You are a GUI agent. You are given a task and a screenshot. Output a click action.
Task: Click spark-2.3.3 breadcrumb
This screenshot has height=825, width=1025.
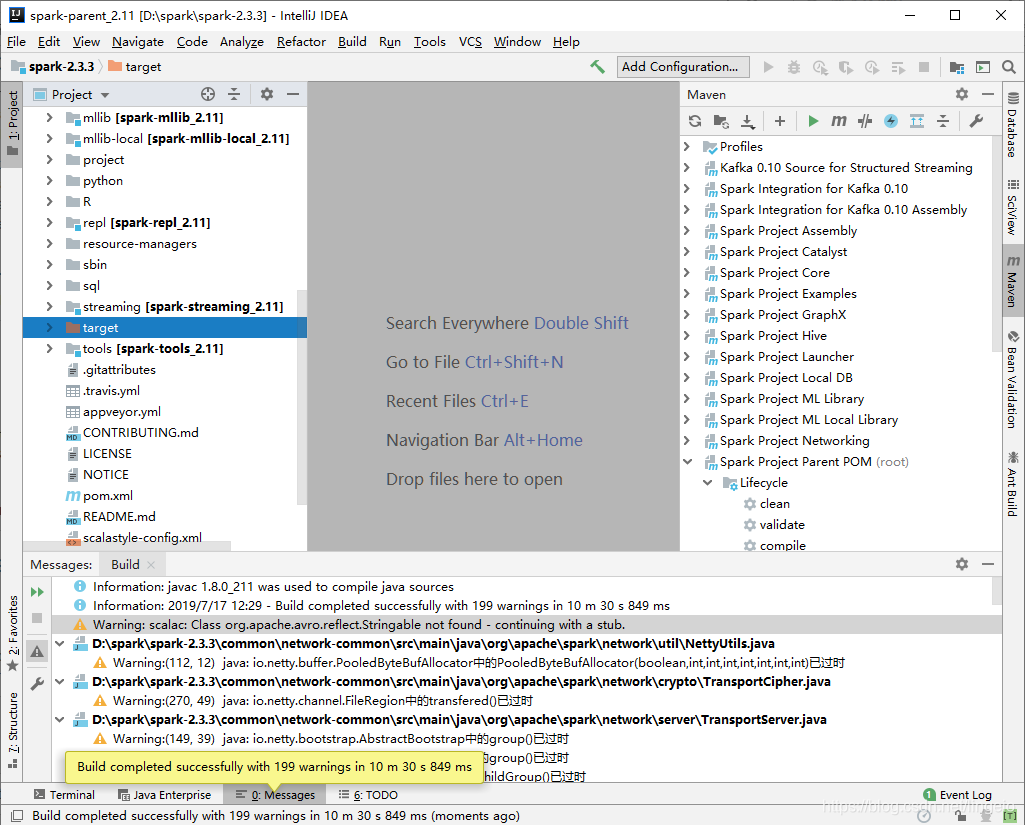pos(61,67)
